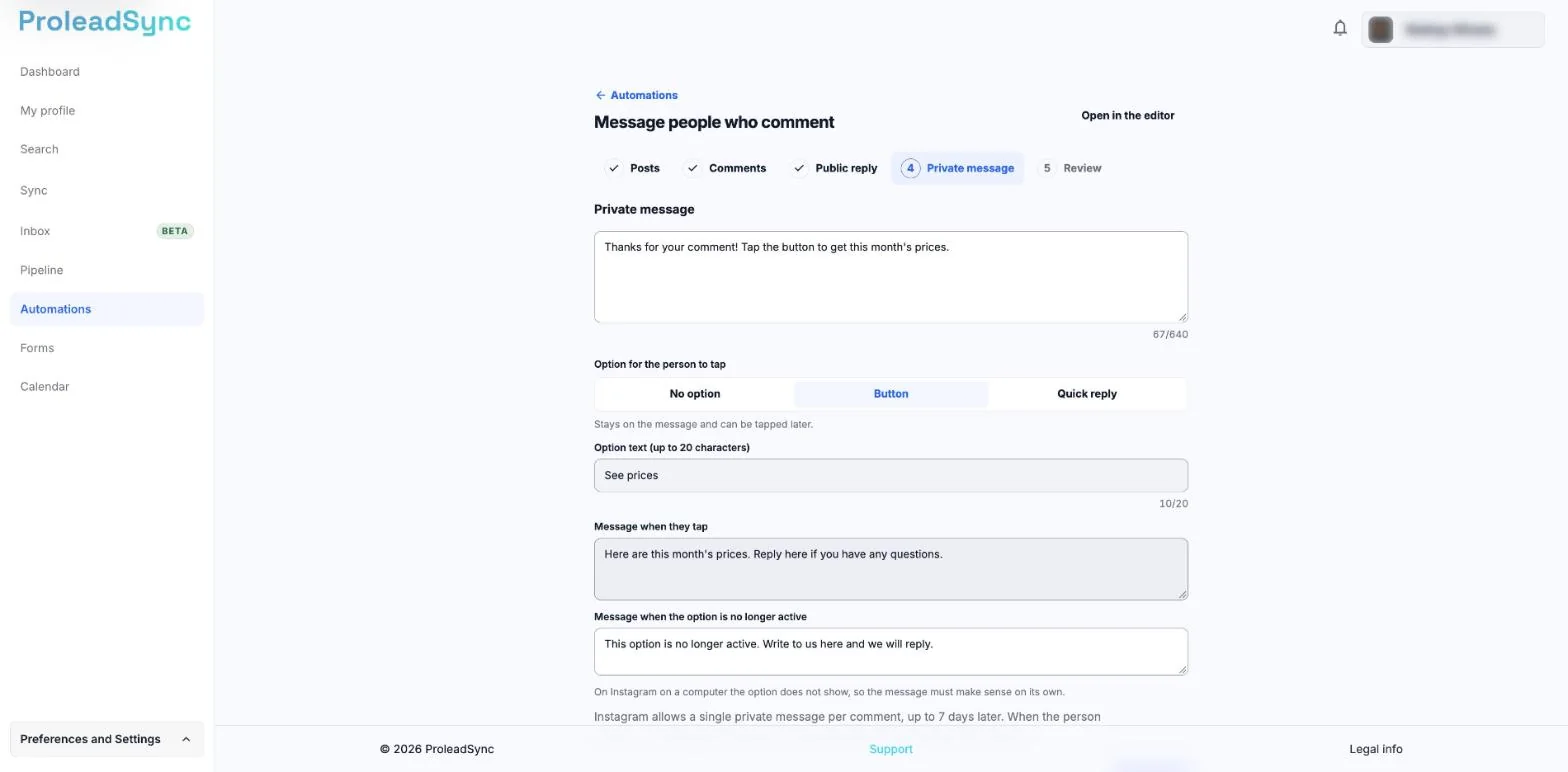Go to the Review step
Viewport: 1568px width, 772px height.
1070,168
